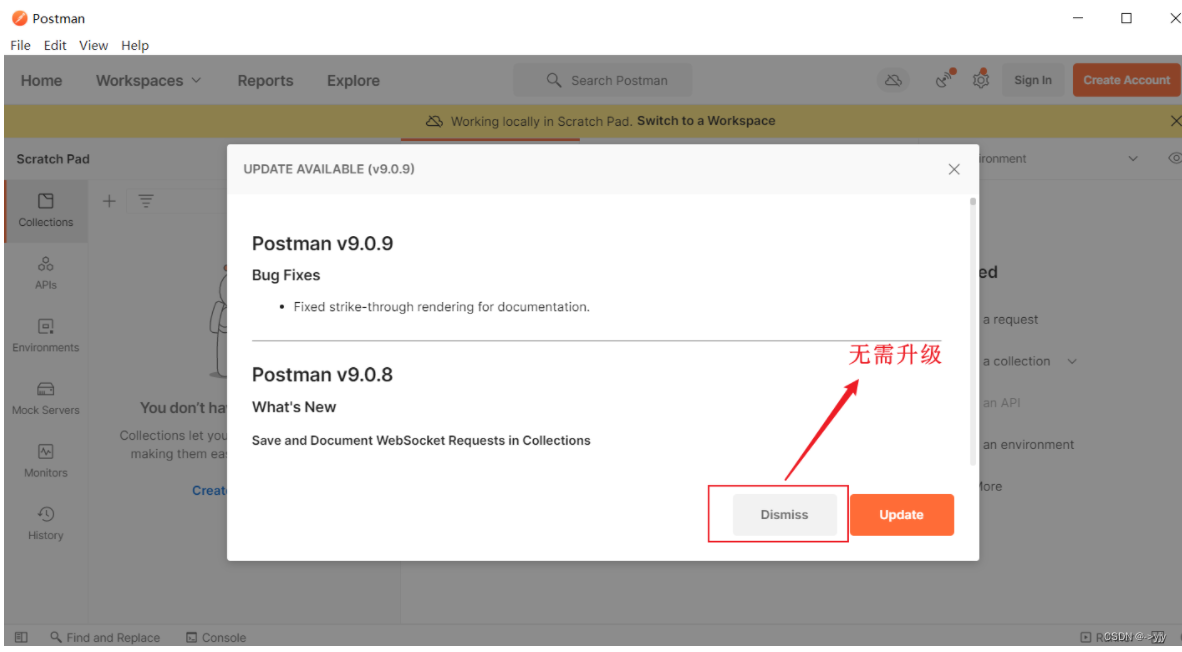Go to the Home tab

pyautogui.click(x=41, y=81)
